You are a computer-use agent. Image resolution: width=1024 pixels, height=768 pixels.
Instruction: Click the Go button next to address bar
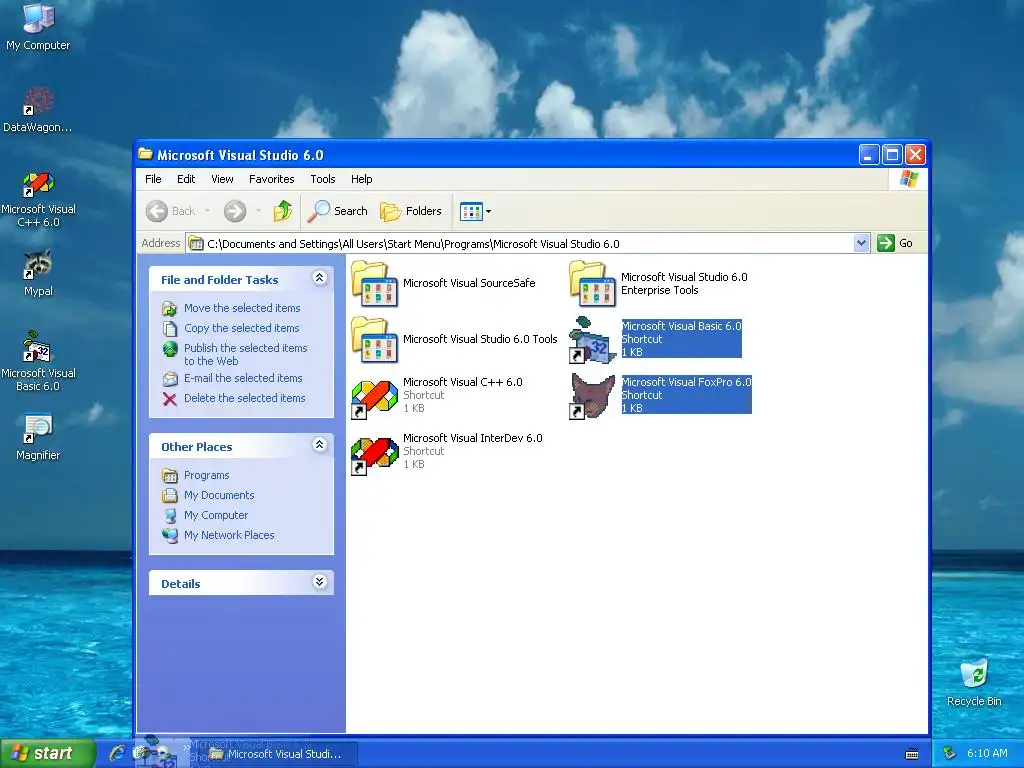[896, 244]
